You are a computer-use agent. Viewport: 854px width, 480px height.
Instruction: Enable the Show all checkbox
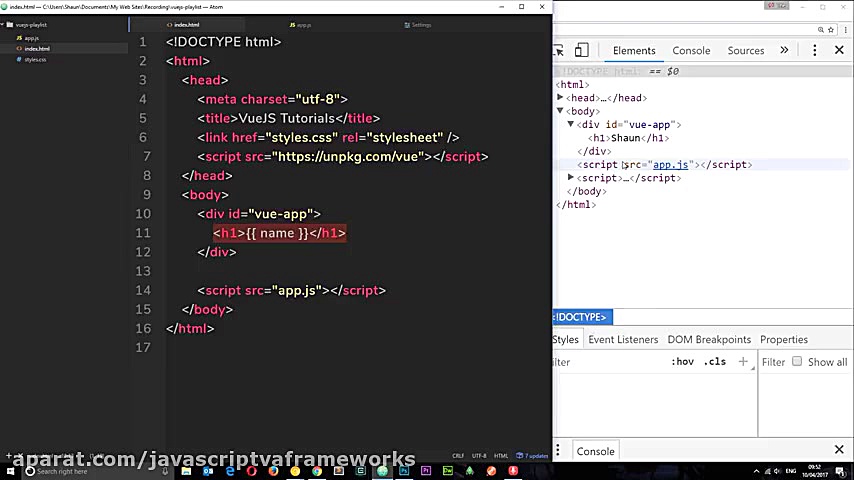[797, 361]
